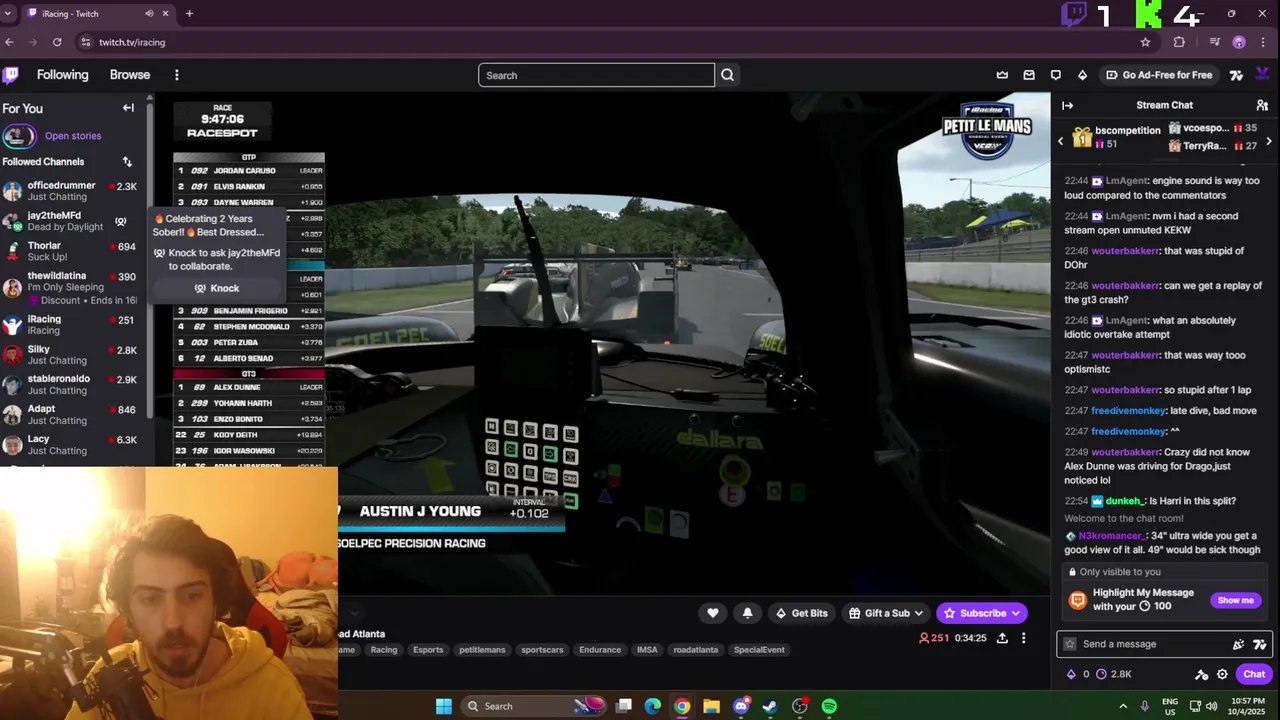Open the emote picker in chat box
Screen dimensions: 1280x720
1239,644
